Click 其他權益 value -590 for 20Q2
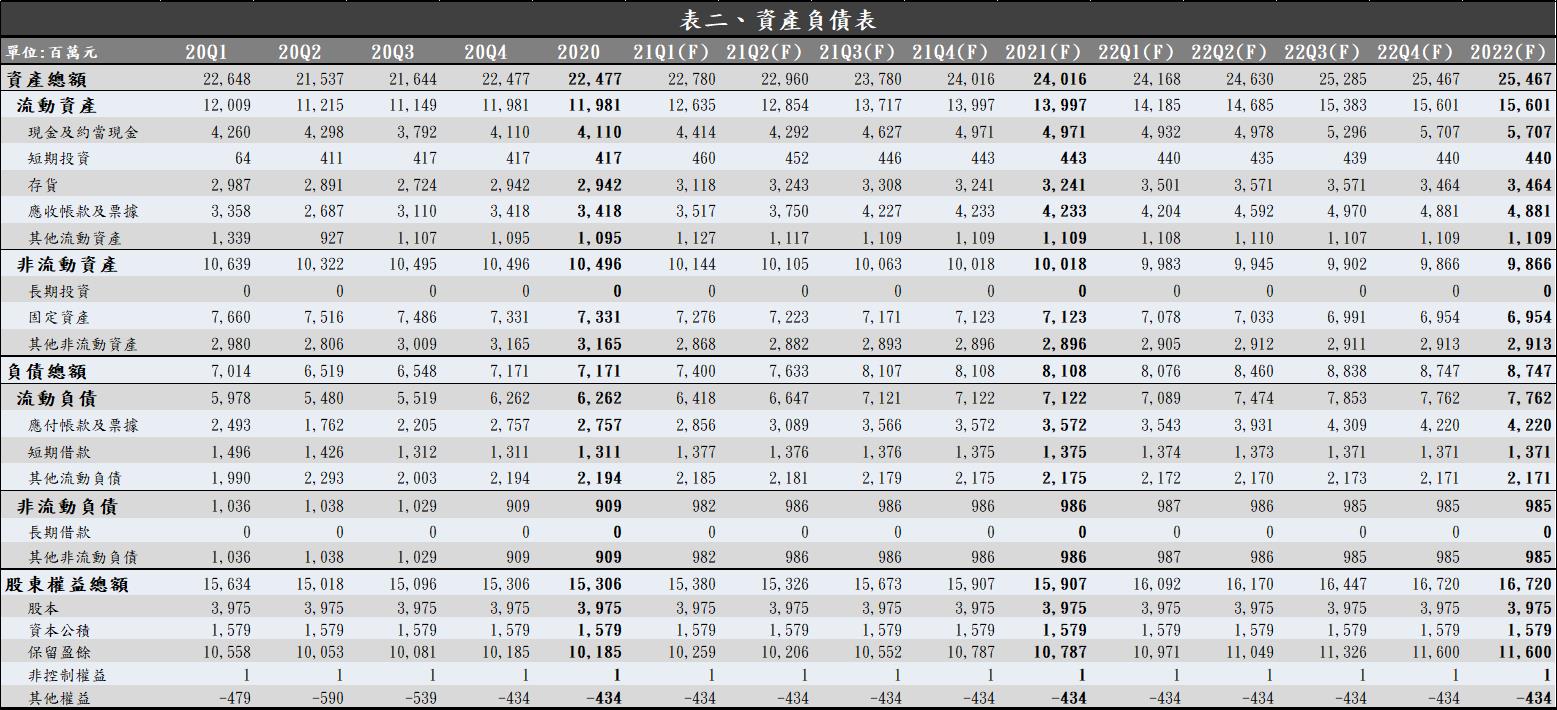Image resolution: width=1557 pixels, height=710 pixels. (326, 698)
